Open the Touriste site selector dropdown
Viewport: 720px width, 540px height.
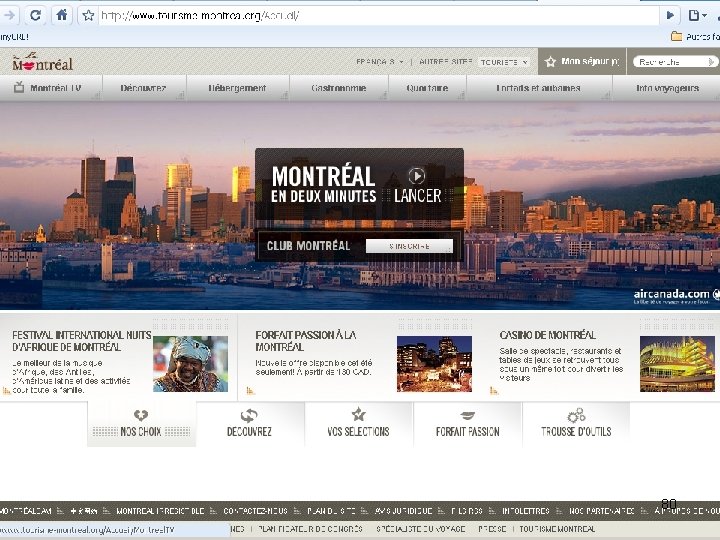pyautogui.click(x=504, y=62)
